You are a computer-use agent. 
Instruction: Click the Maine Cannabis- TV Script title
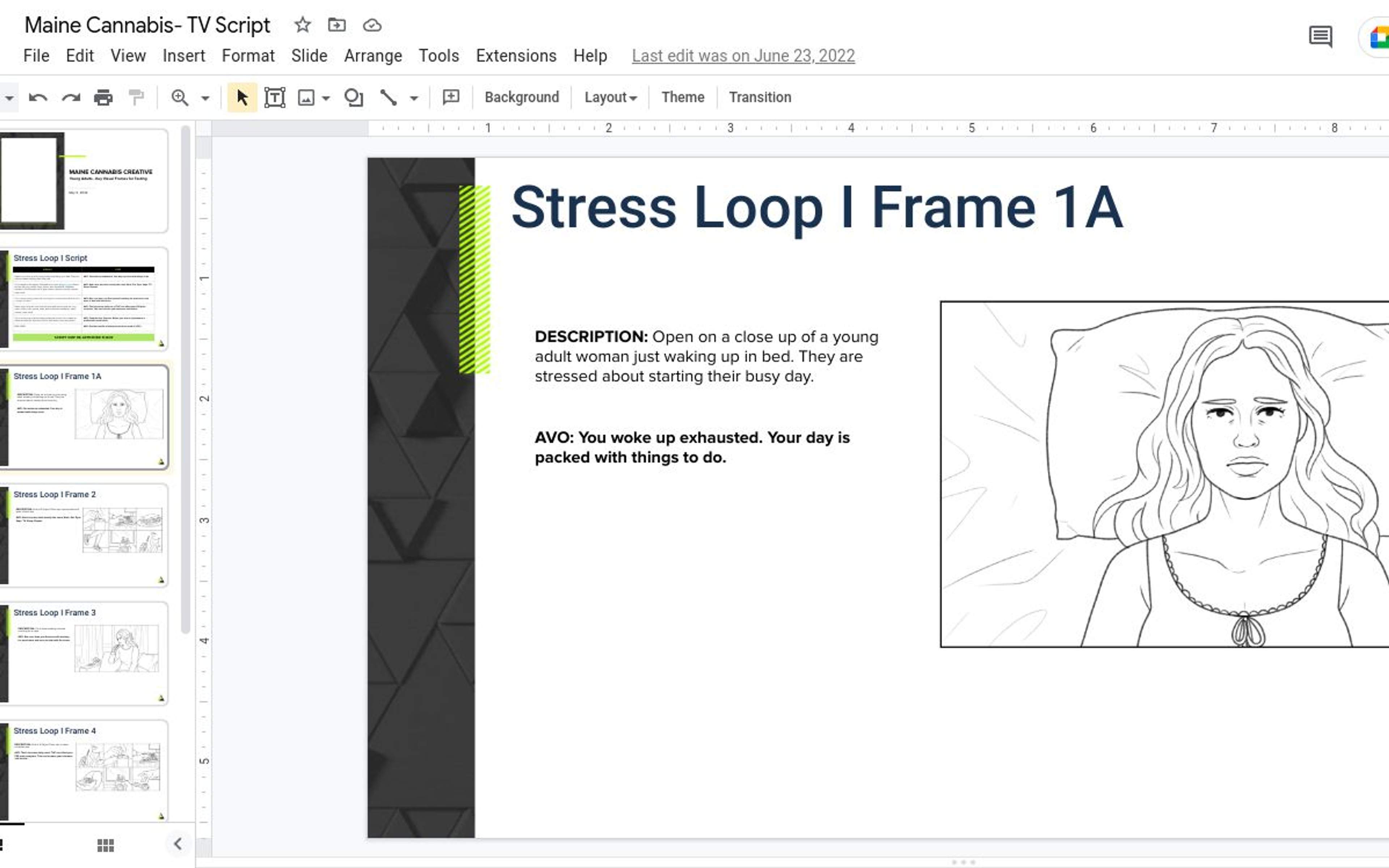(x=147, y=25)
